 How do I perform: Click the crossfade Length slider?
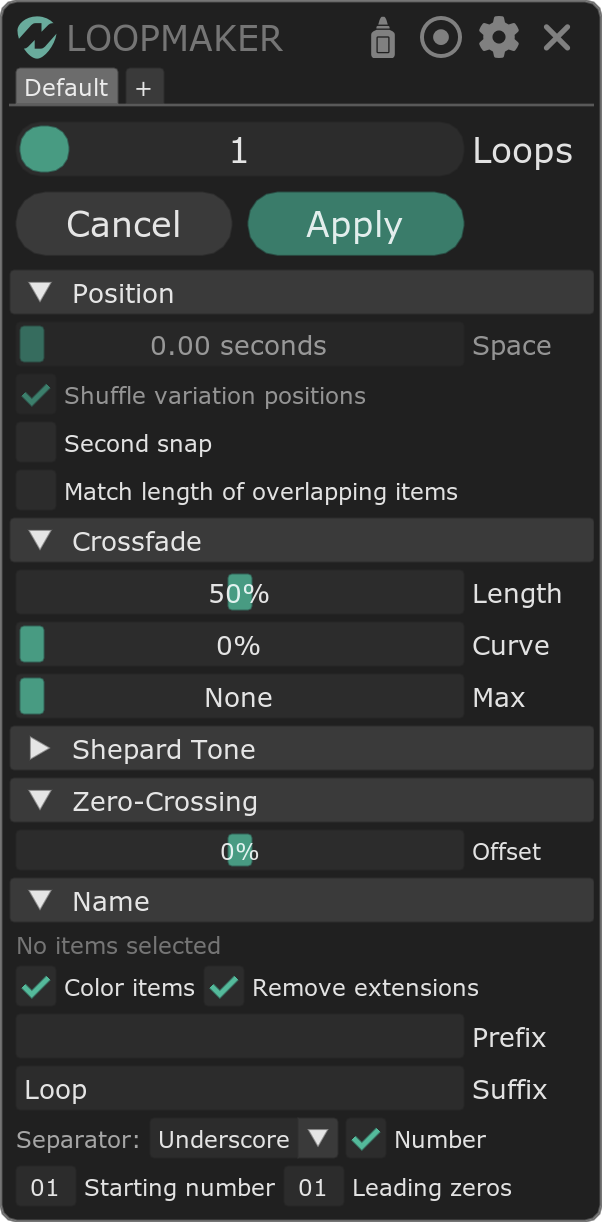click(239, 593)
